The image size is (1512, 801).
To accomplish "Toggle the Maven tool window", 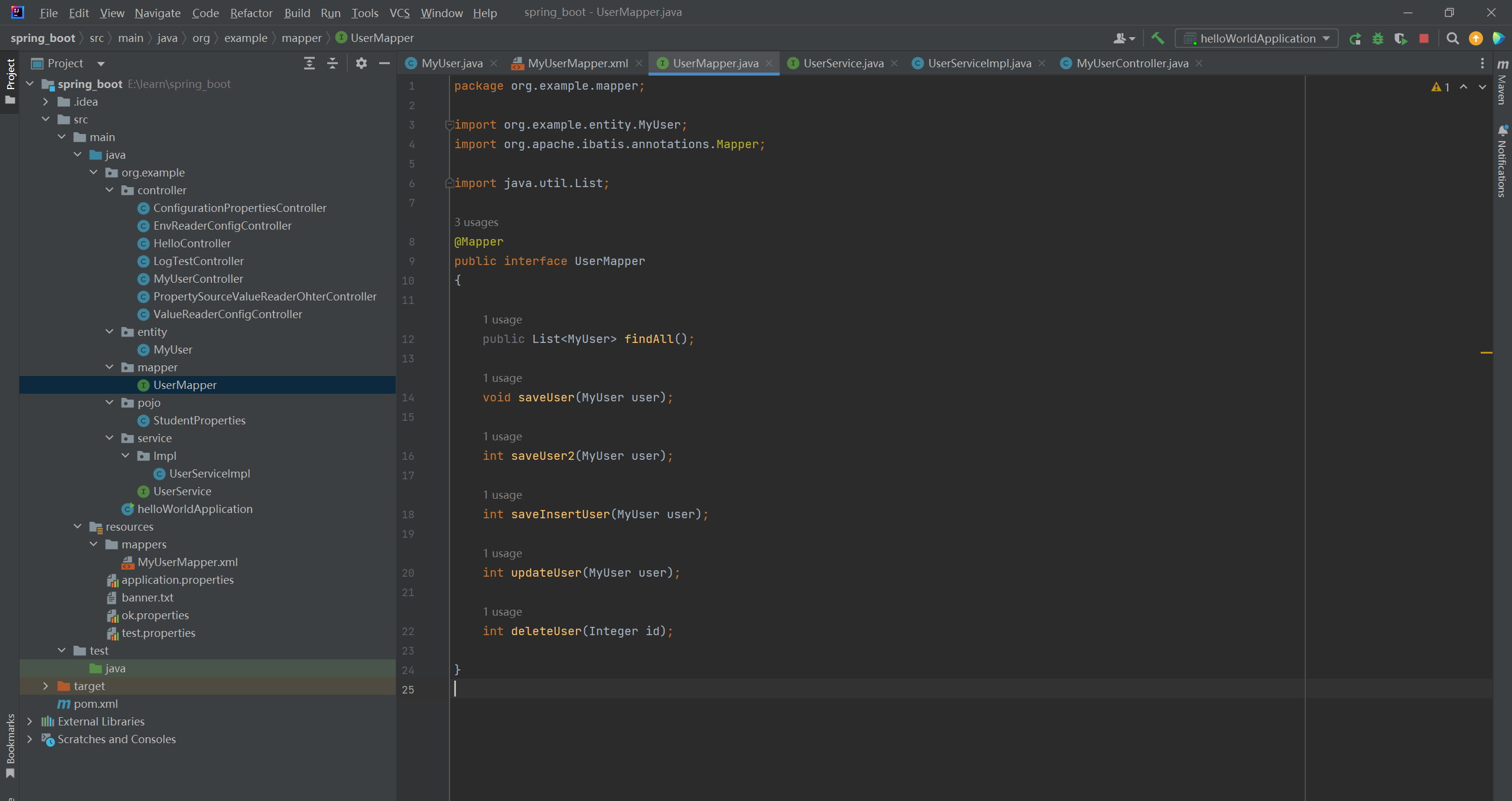I will click(x=1503, y=83).
